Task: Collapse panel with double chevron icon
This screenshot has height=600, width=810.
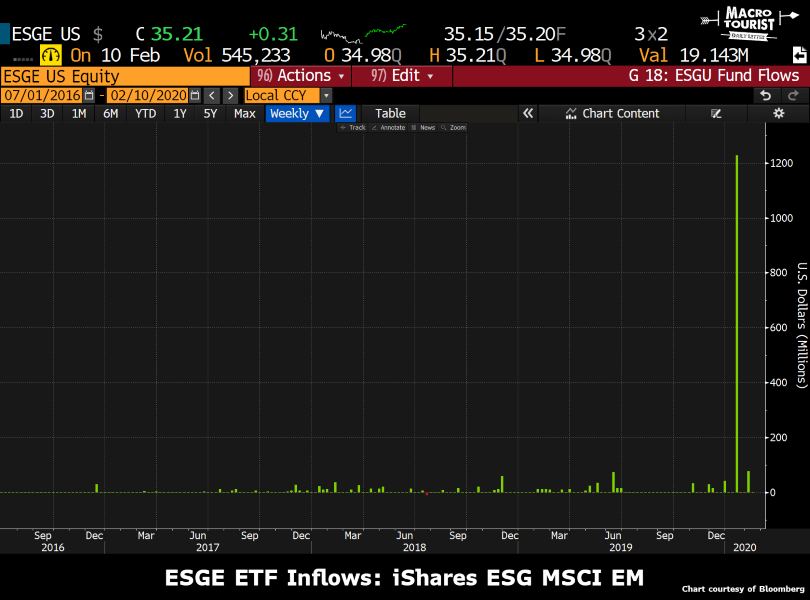Action: pos(527,113)
